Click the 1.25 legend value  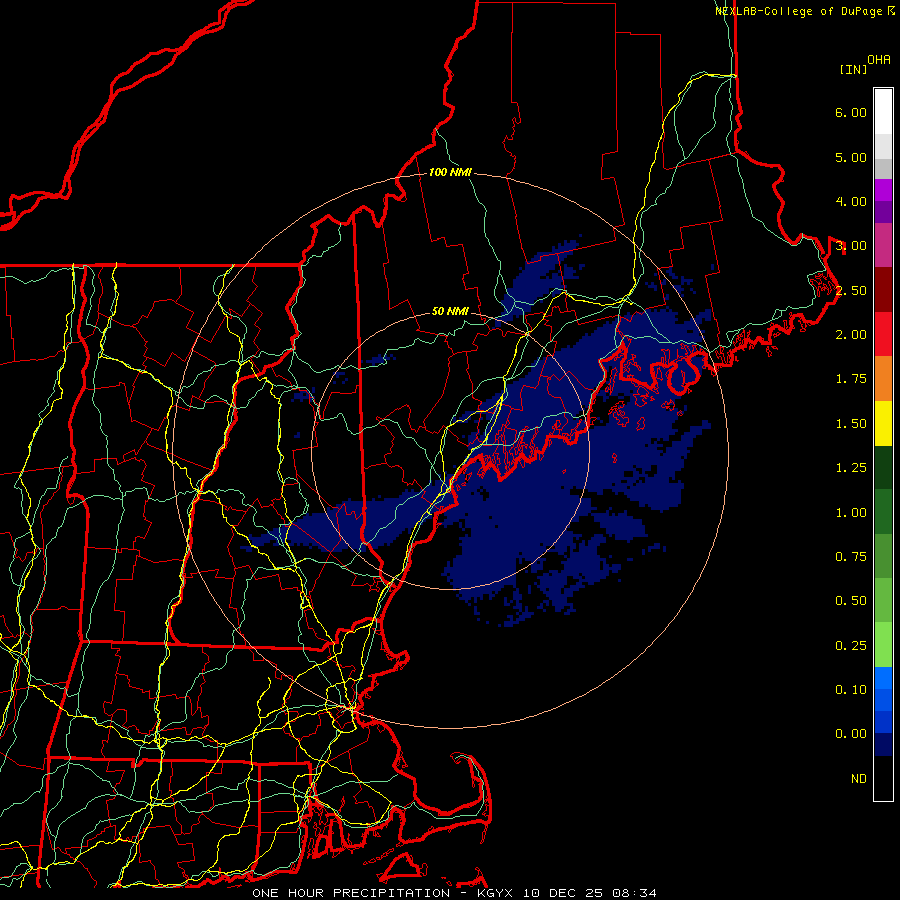(x=851, y=468)
